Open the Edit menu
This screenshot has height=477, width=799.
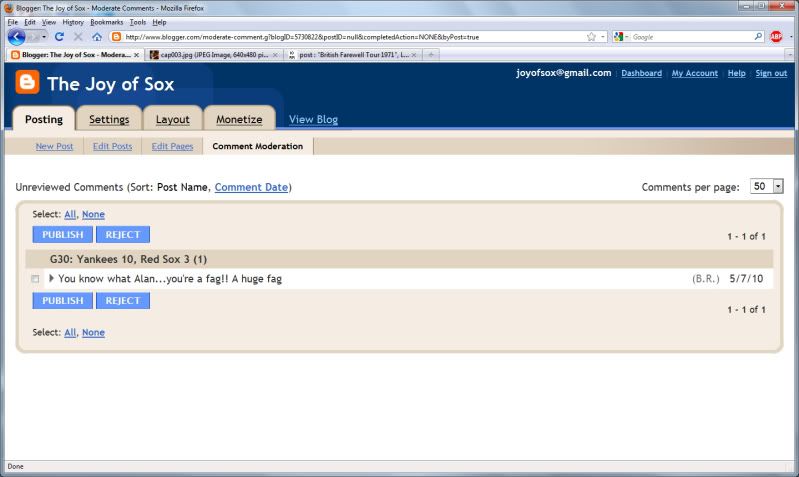coord(30,22)
